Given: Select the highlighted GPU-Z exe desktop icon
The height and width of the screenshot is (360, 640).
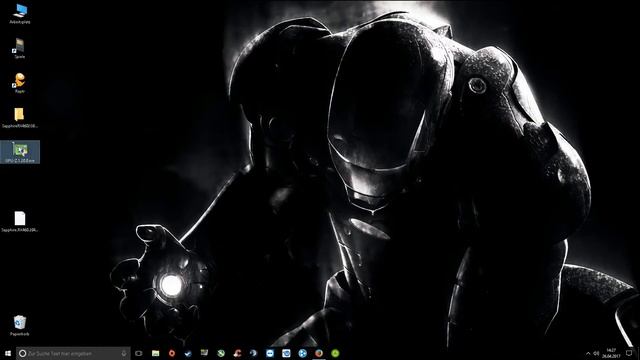Looking at the screenshot, I should click(20, 152).
